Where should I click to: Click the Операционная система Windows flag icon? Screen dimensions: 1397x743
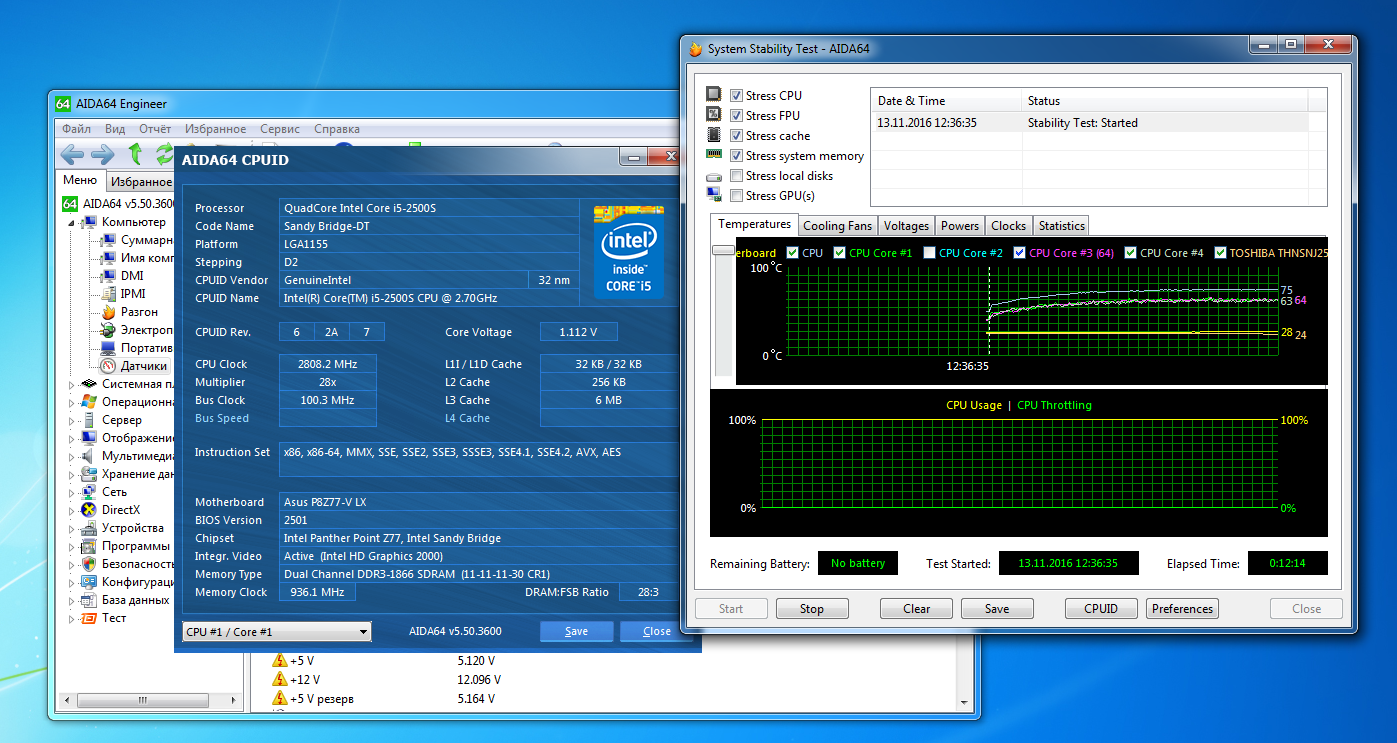90,402
